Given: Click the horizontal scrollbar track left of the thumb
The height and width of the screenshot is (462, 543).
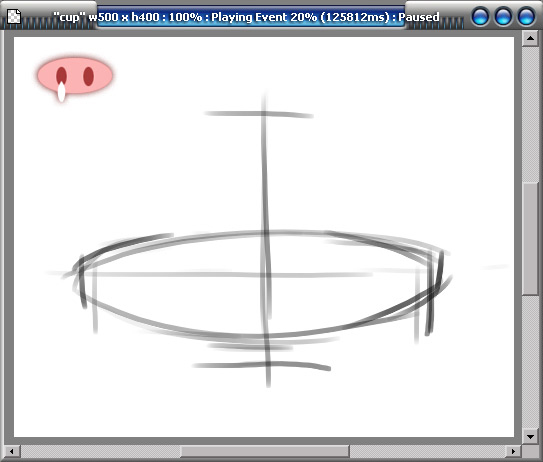Looking at the screenshot, I should [x=100, y=451].
